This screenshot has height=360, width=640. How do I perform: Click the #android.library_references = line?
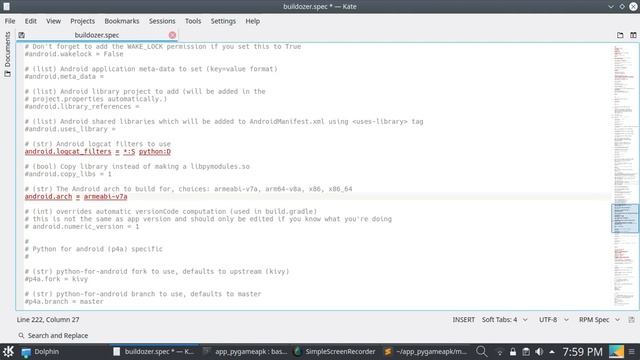click(82, 107)
